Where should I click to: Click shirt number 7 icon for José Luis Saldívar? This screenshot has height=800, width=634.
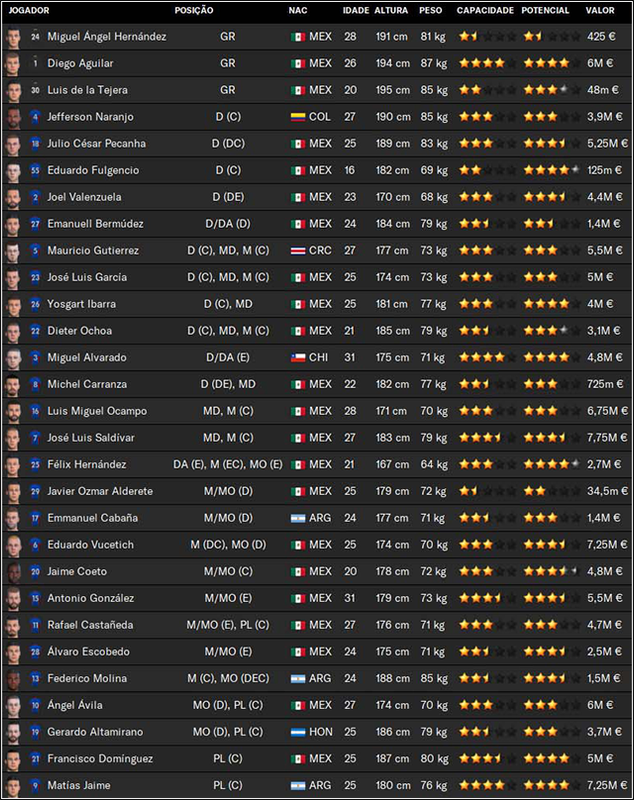[35, 437]
